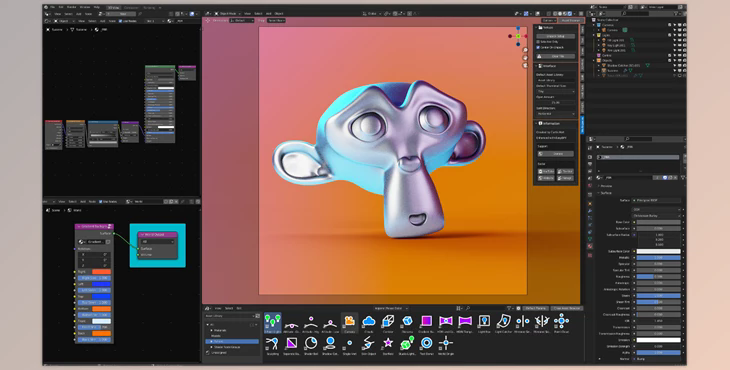Click the zoom magnifier icon in viewport

coord(525,50)
